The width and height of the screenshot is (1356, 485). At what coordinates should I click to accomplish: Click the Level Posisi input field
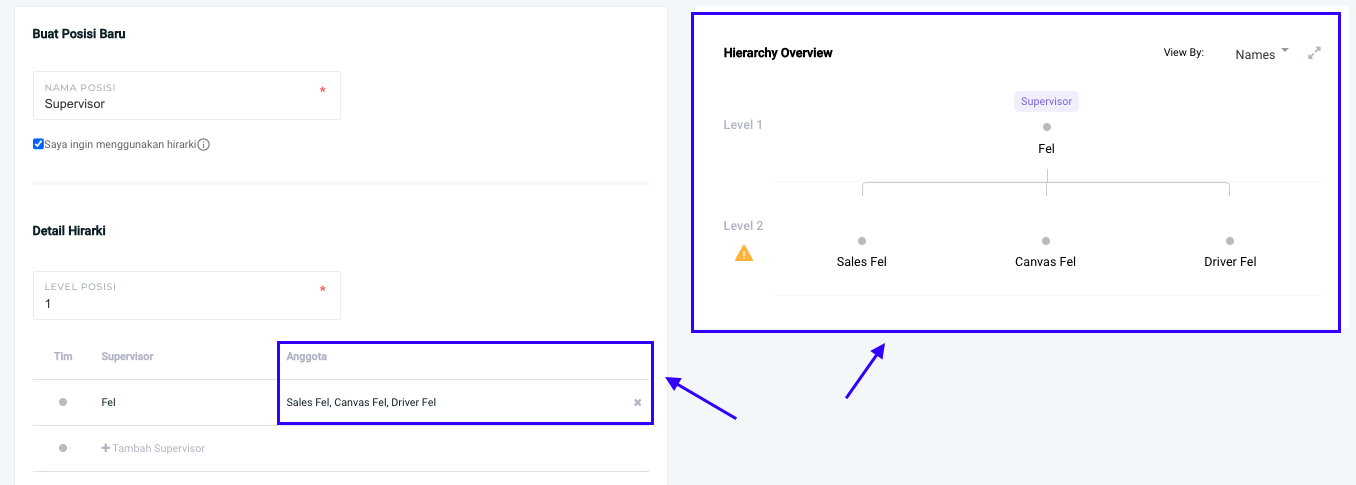180,304
